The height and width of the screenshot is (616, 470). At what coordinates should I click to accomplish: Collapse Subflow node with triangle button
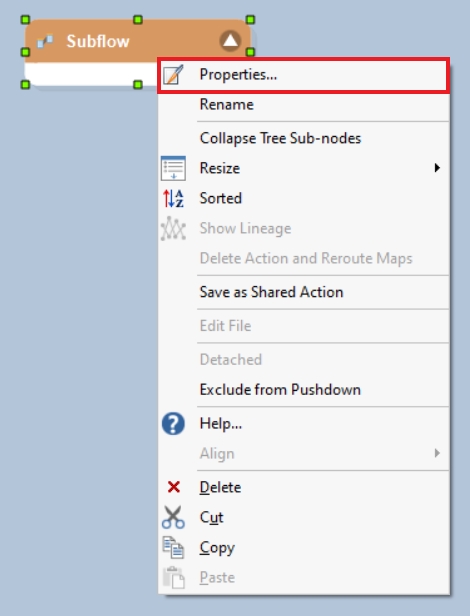tap(230, 40)
